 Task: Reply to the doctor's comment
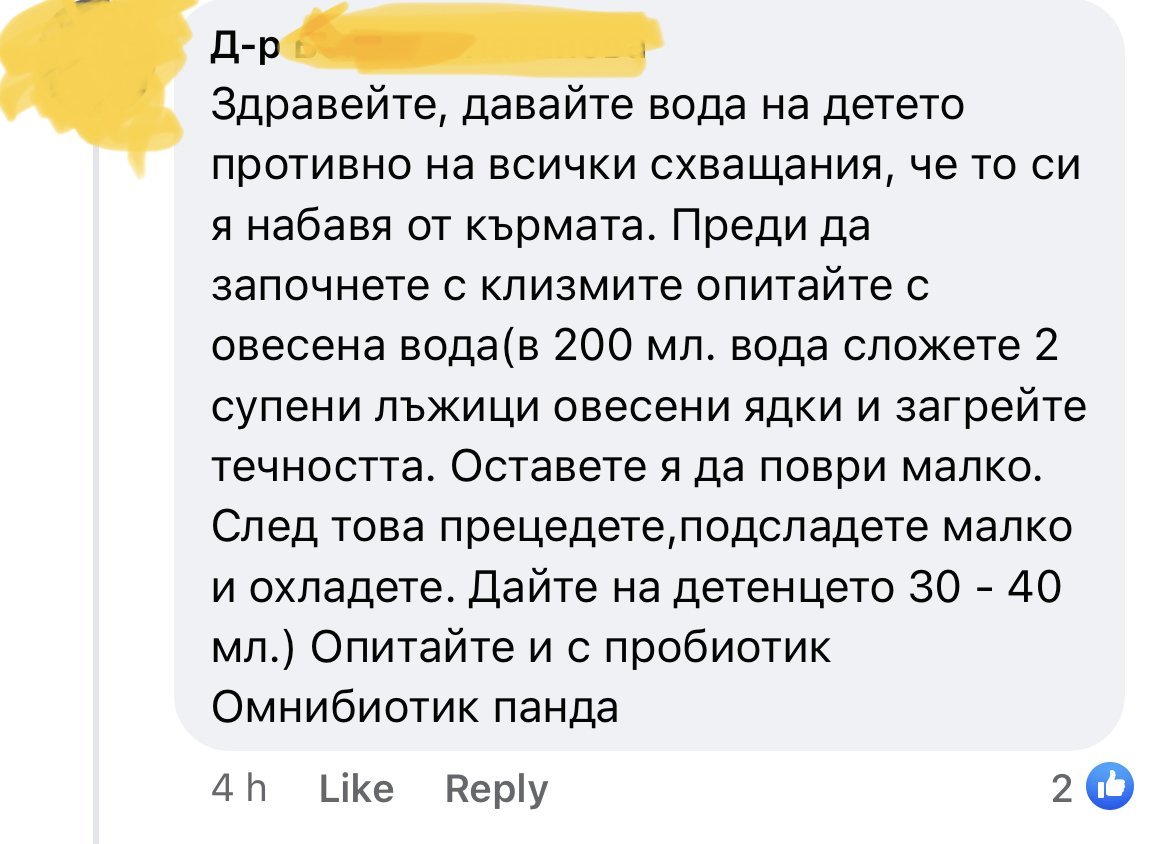point(496,790)
